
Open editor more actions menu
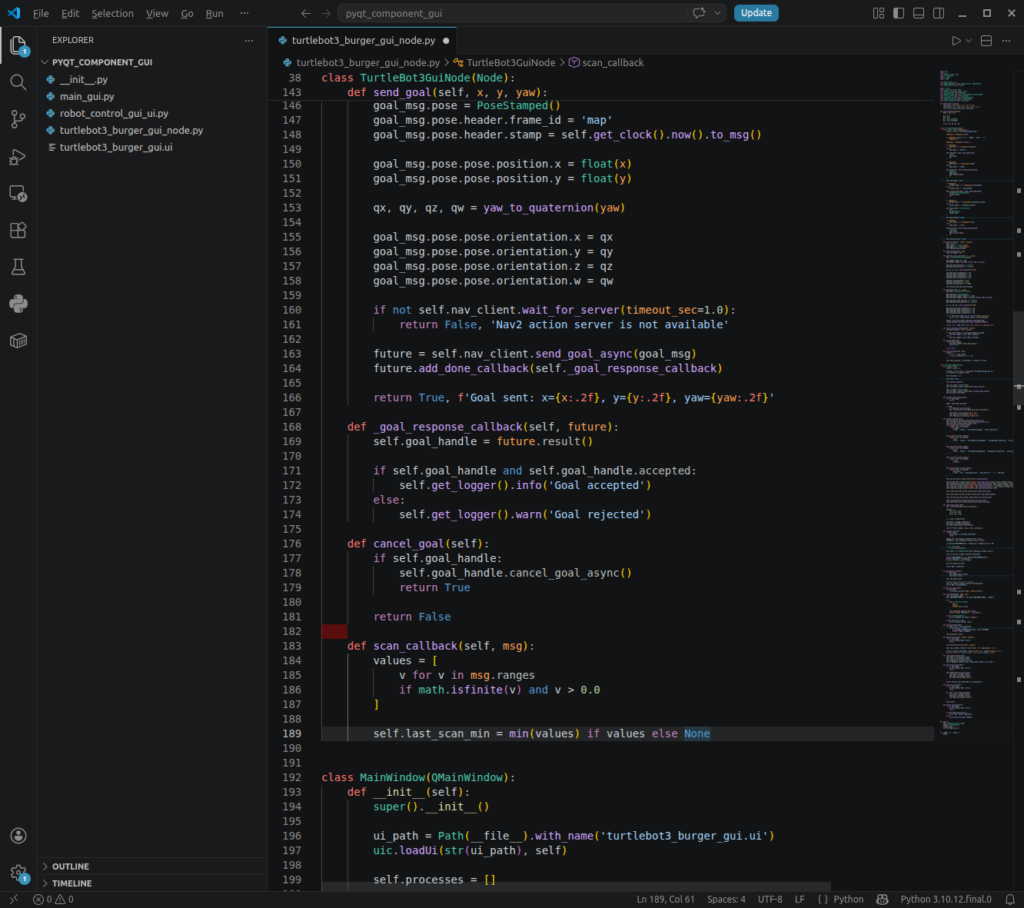[x=1006, y=41]
